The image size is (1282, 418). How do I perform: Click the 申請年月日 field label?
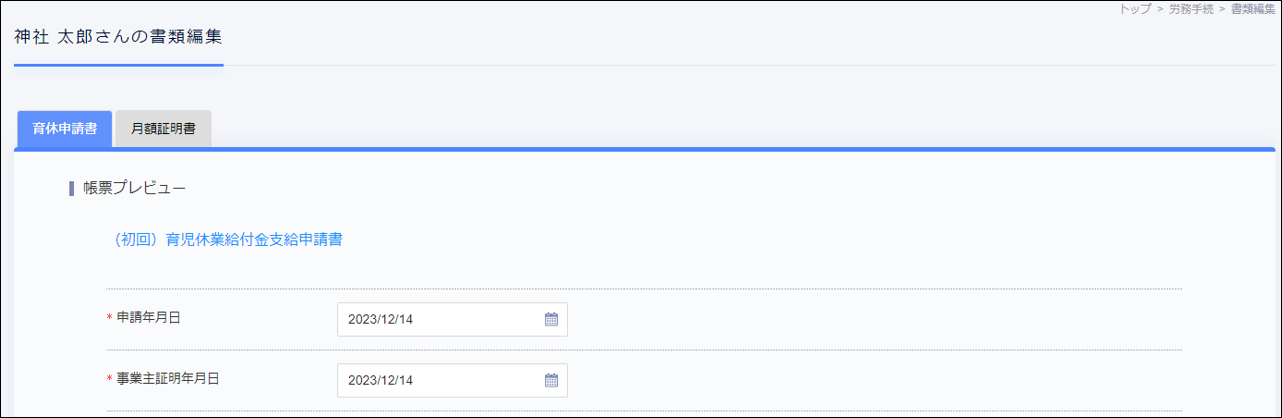[149, 317]
